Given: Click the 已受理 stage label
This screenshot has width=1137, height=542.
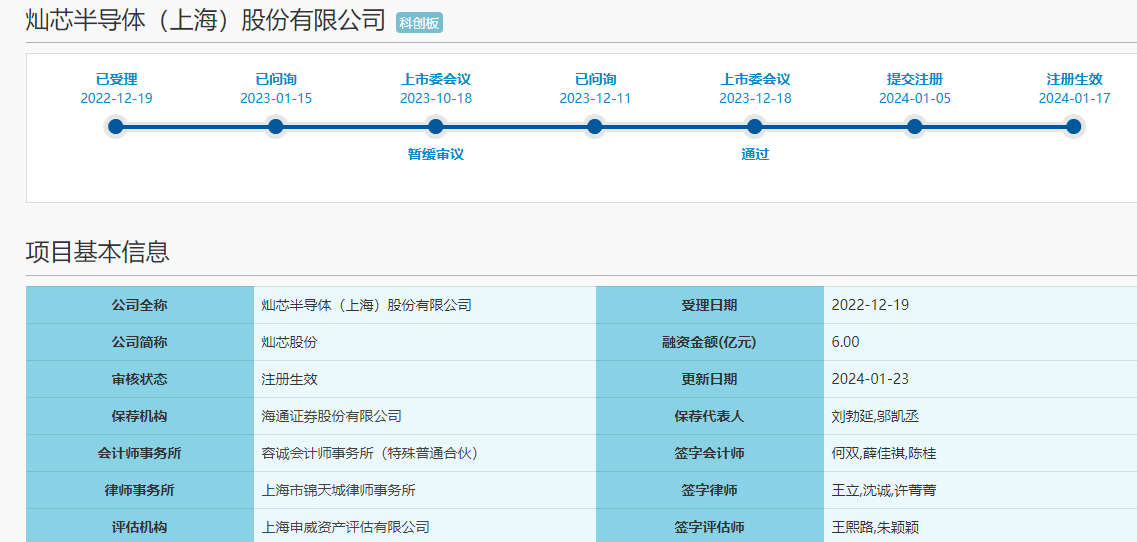Looking at the screenshot, I should [117, 79].
